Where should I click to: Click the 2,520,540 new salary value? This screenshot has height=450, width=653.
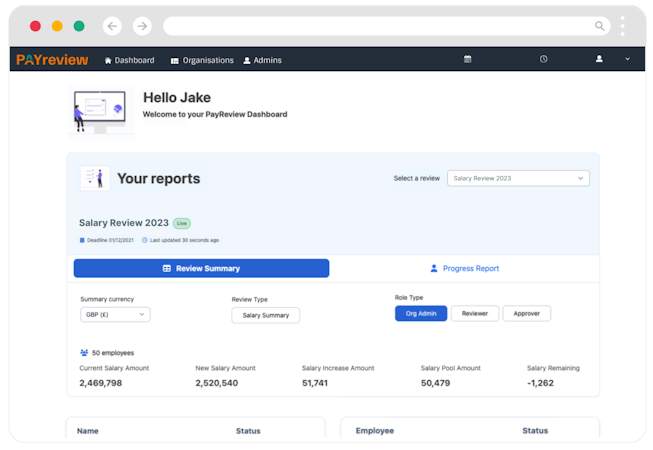pyautogui.click(x=217, y=383)
